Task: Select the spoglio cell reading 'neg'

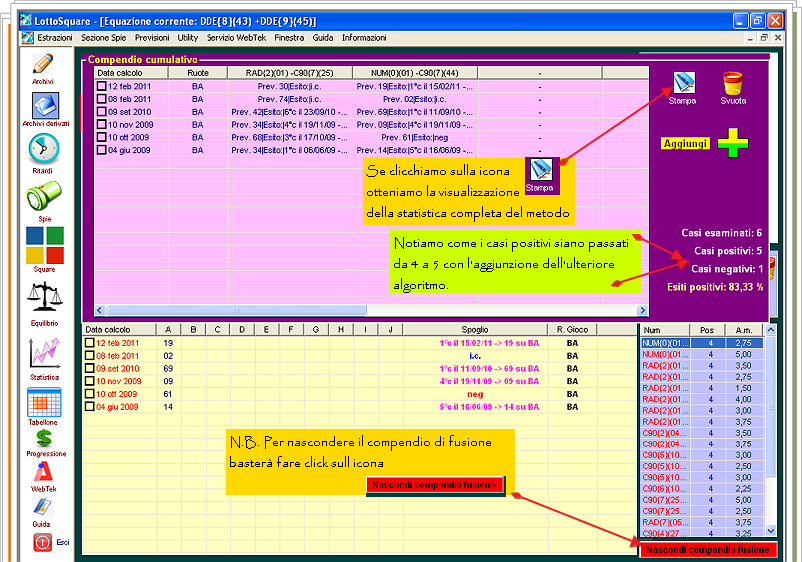Action: (475, 394)
